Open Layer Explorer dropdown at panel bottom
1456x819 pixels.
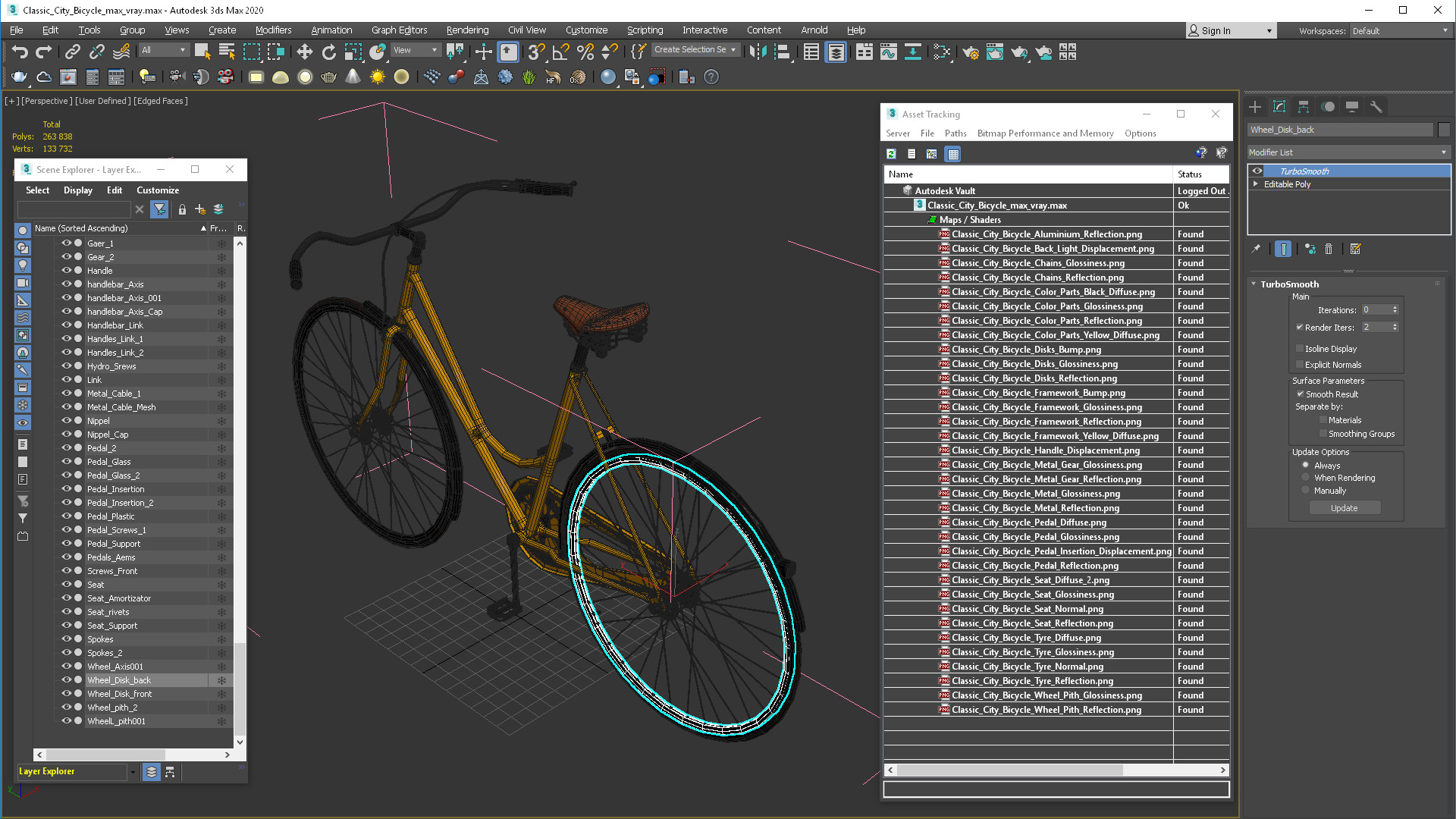(133, 772)
